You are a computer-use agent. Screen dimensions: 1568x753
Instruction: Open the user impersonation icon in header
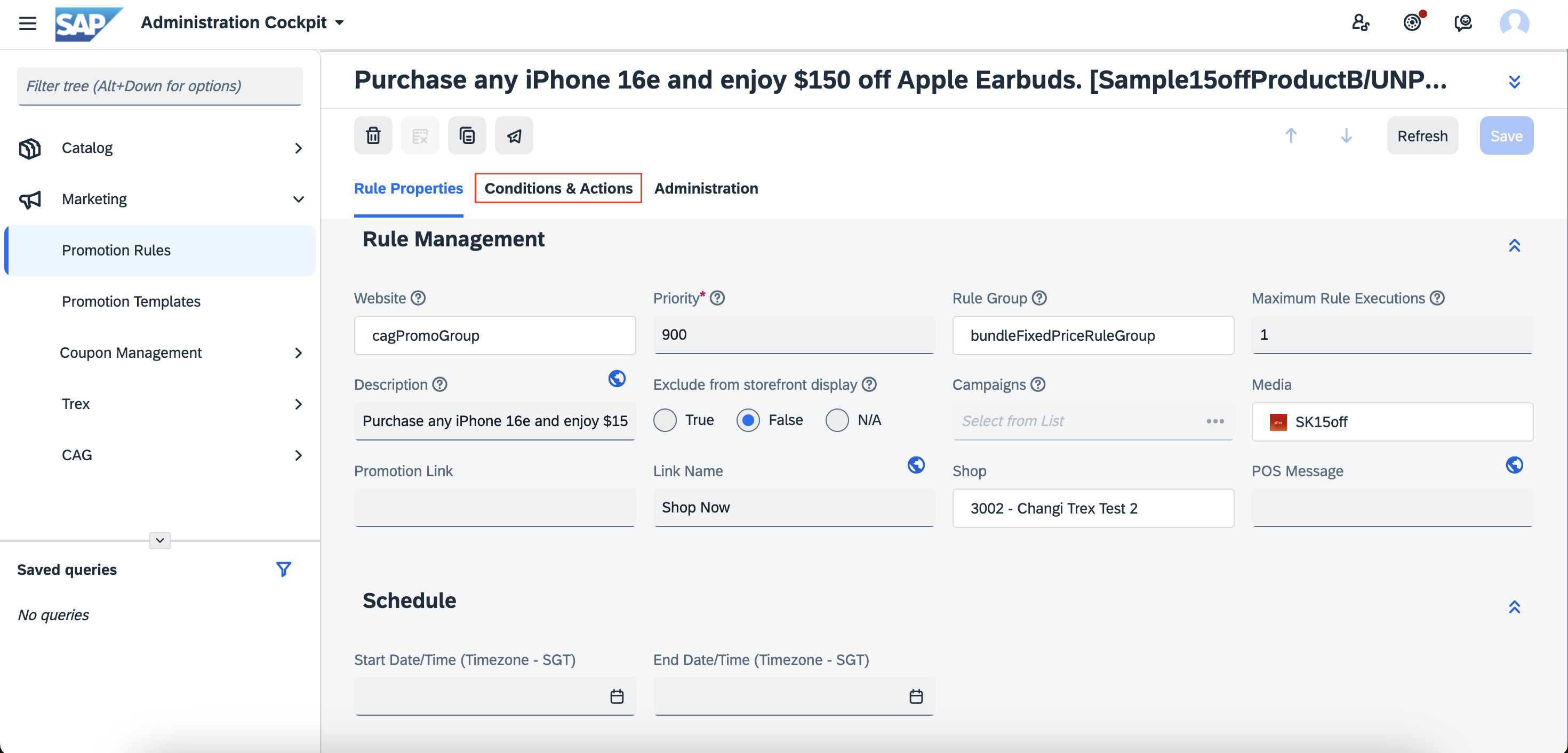click(x=1361, y=23)
